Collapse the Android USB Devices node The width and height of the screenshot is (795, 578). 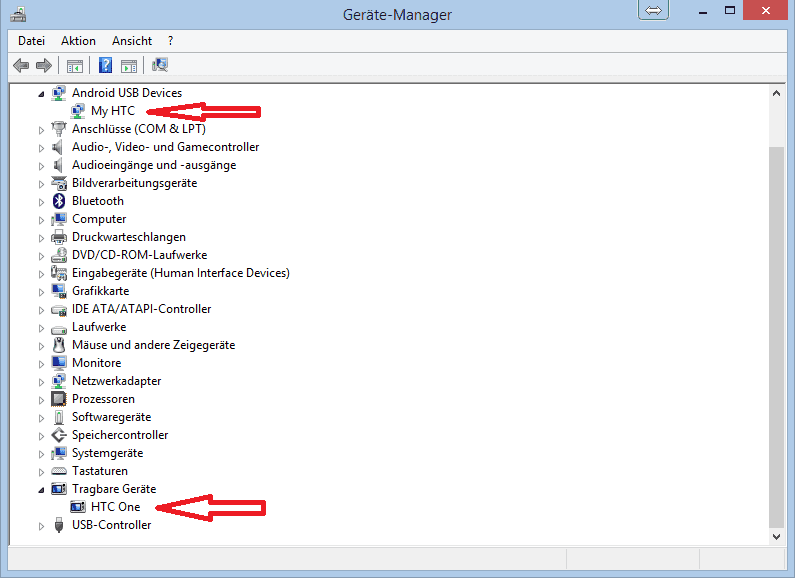tap(41, 94)
